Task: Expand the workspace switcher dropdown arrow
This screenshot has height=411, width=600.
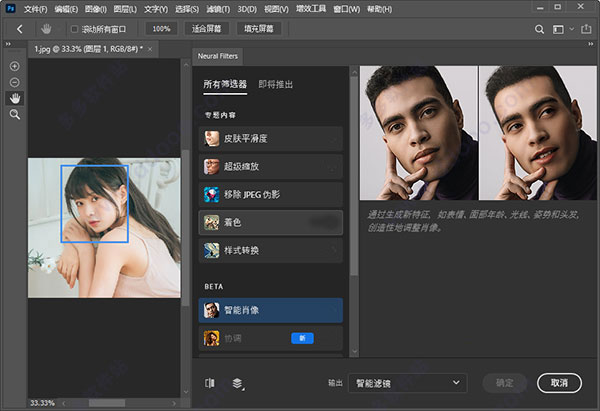Action: tap(572, 29)
